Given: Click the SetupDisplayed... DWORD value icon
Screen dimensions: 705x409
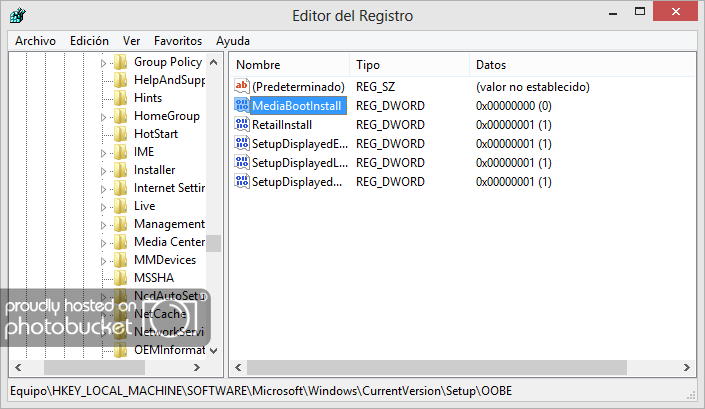Looking at the screenshot, I should click(241, 181).
